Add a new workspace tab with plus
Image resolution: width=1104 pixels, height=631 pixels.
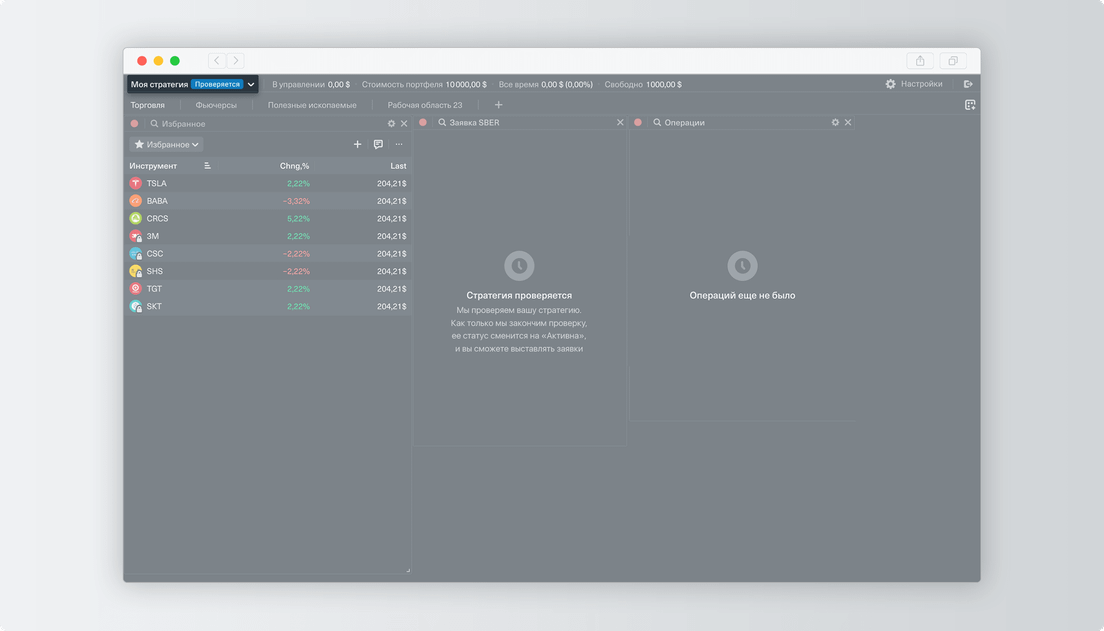click(x=499, y=105)
